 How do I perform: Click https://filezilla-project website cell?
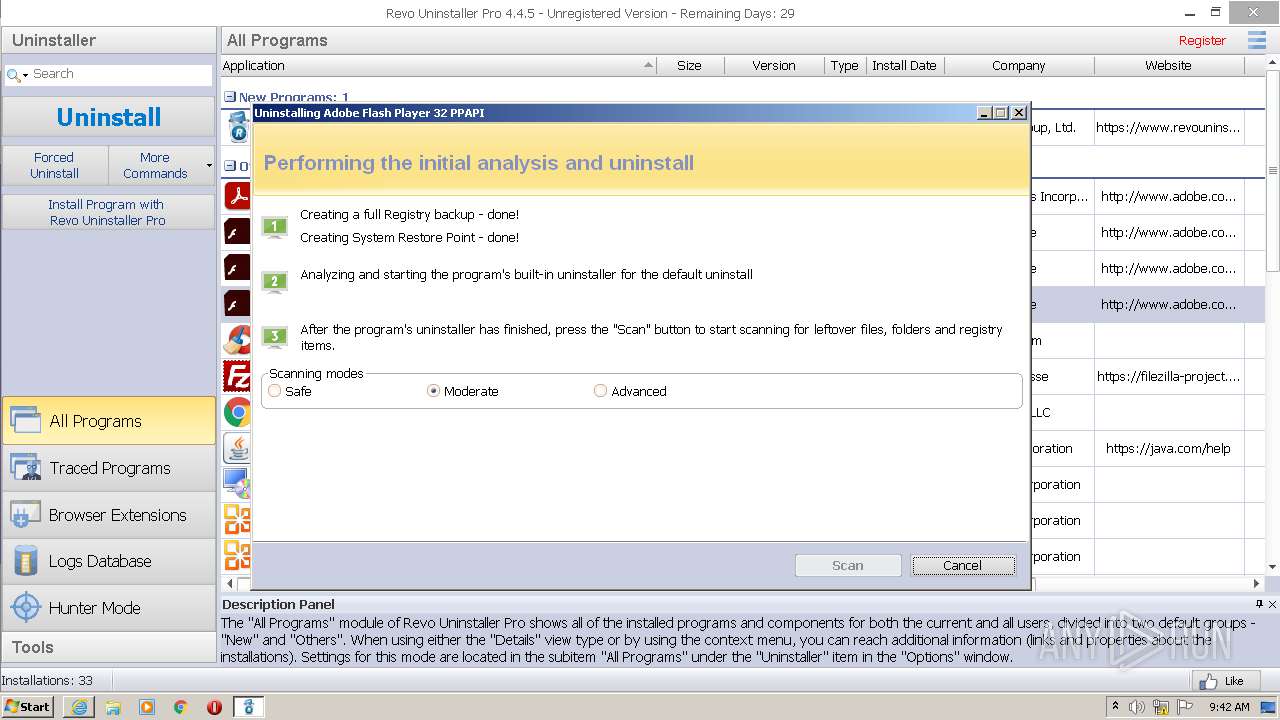[x=1168, y=377]
